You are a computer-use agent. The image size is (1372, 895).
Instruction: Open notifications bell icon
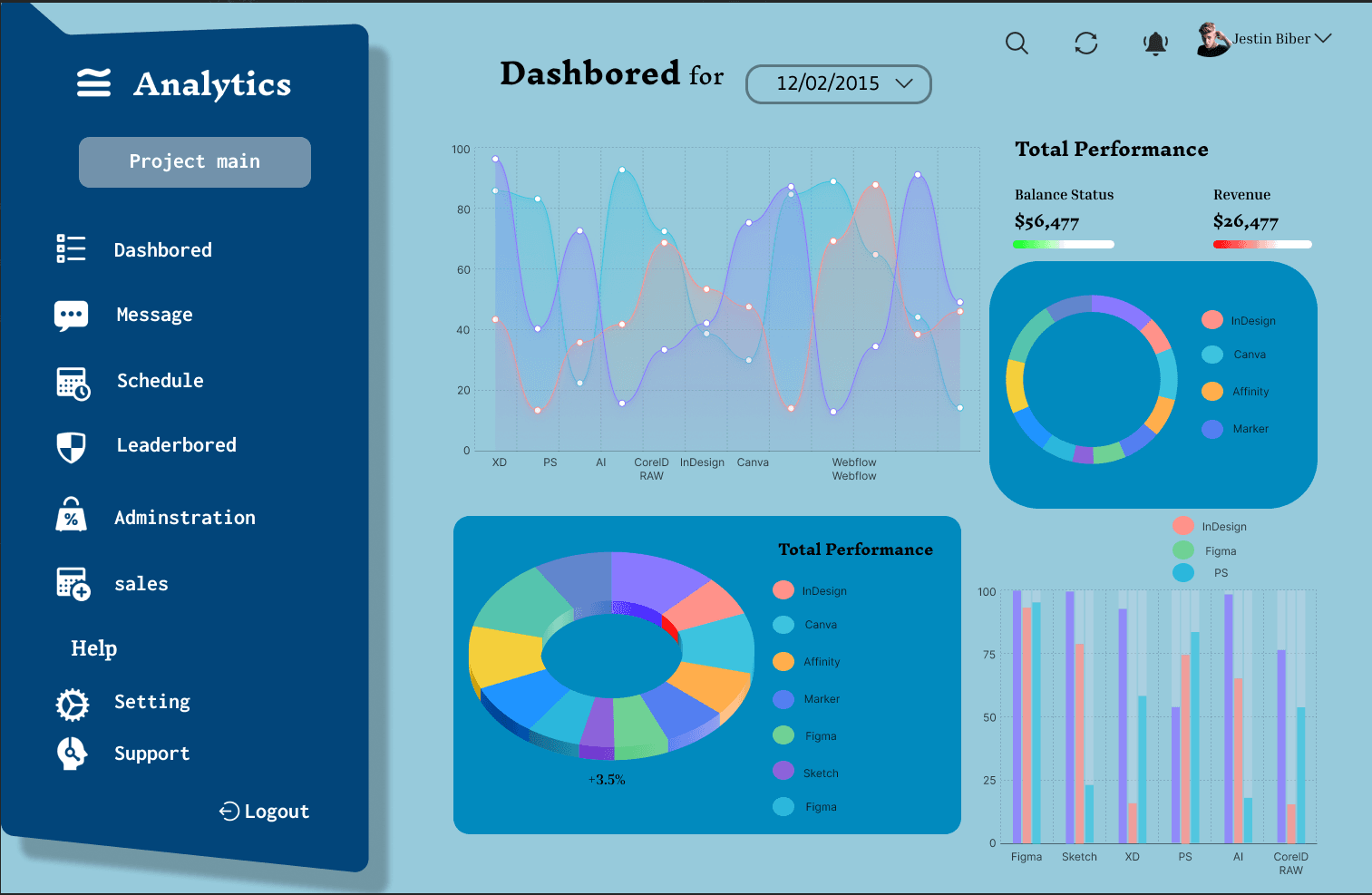[x=1155, y=44]
